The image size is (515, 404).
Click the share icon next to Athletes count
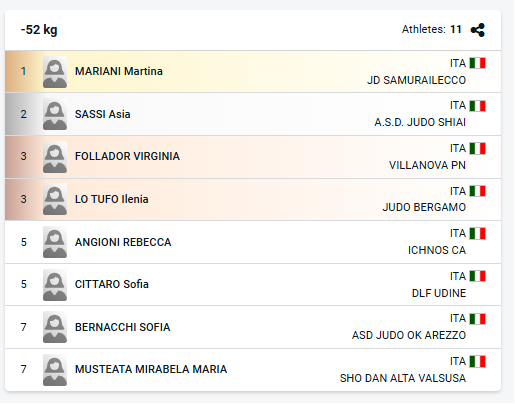[x=478, y=30]
